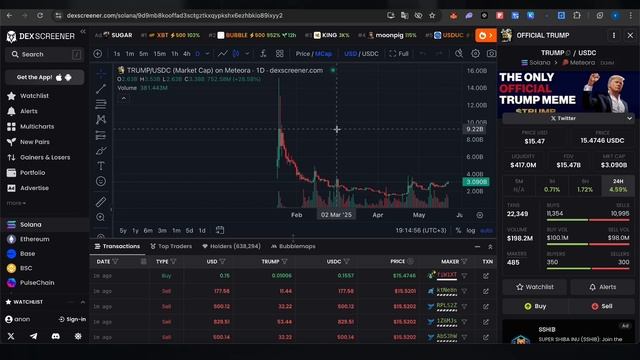Toggle Full screen chart mode

coord(399,53)
